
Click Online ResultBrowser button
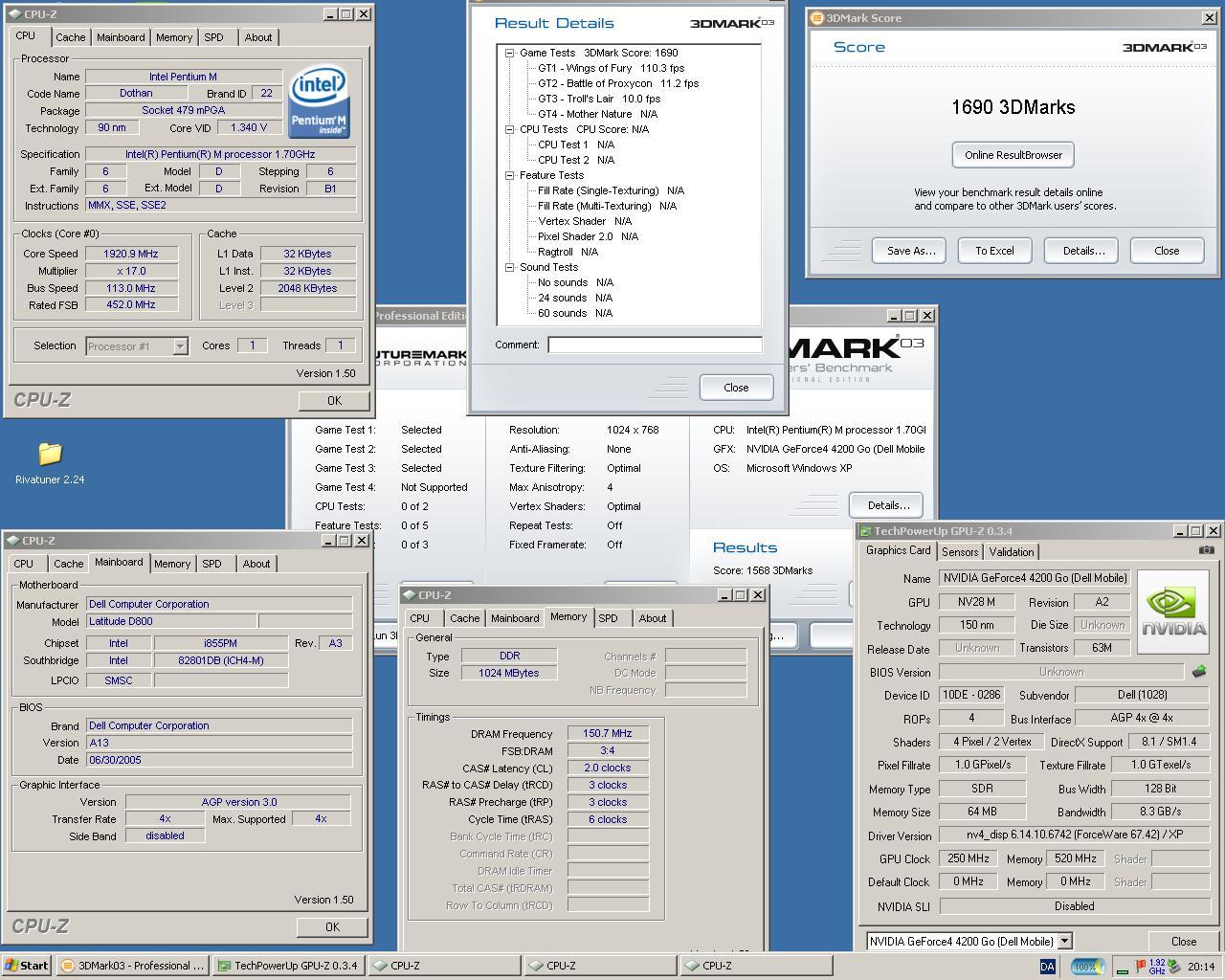click(x=1013, y=155)
